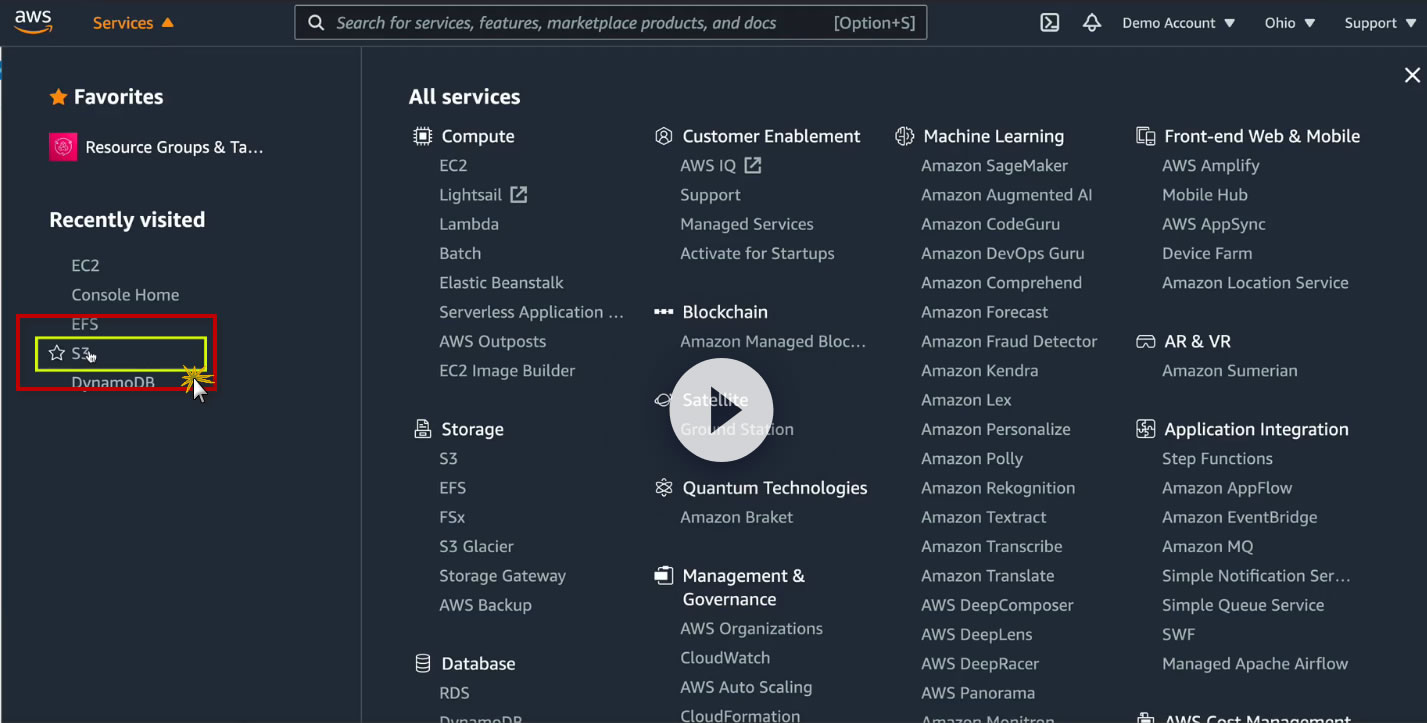The width and height of the screenshot is (1427, 723).
Task: Click the AWS logo icon
Action: pos(34,22)
